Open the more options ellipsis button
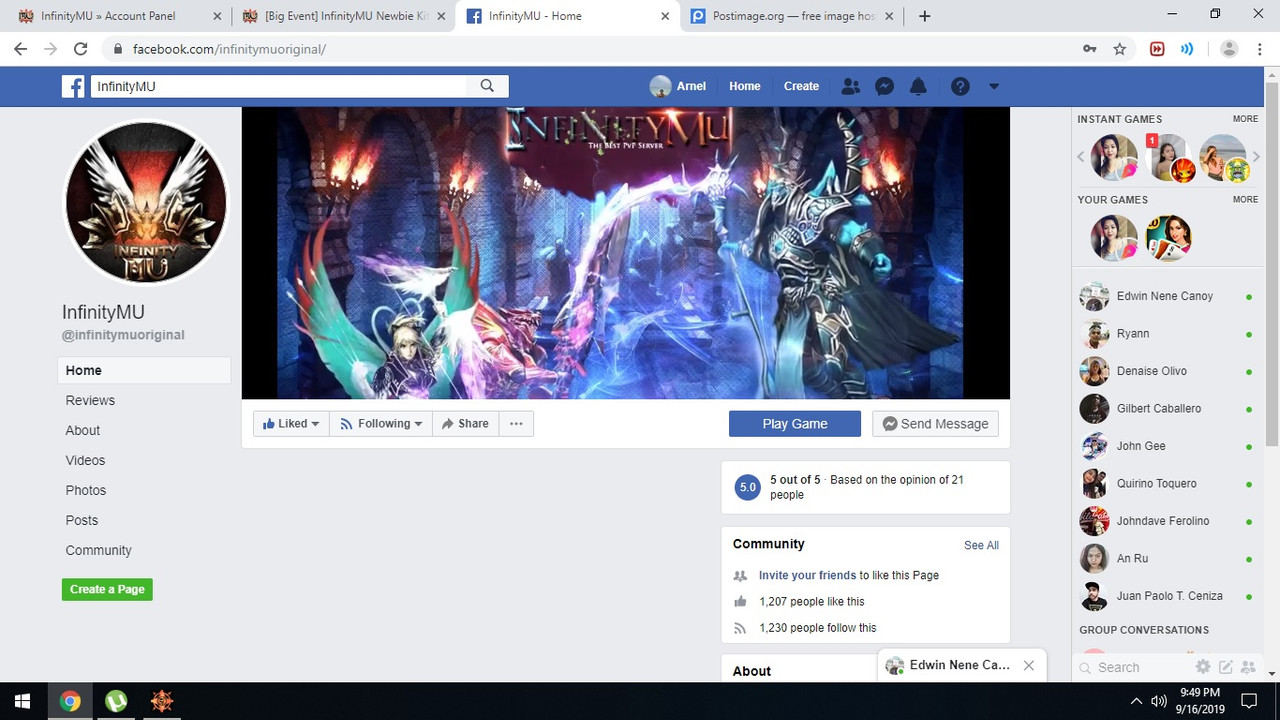 click(x=516, y=424)
